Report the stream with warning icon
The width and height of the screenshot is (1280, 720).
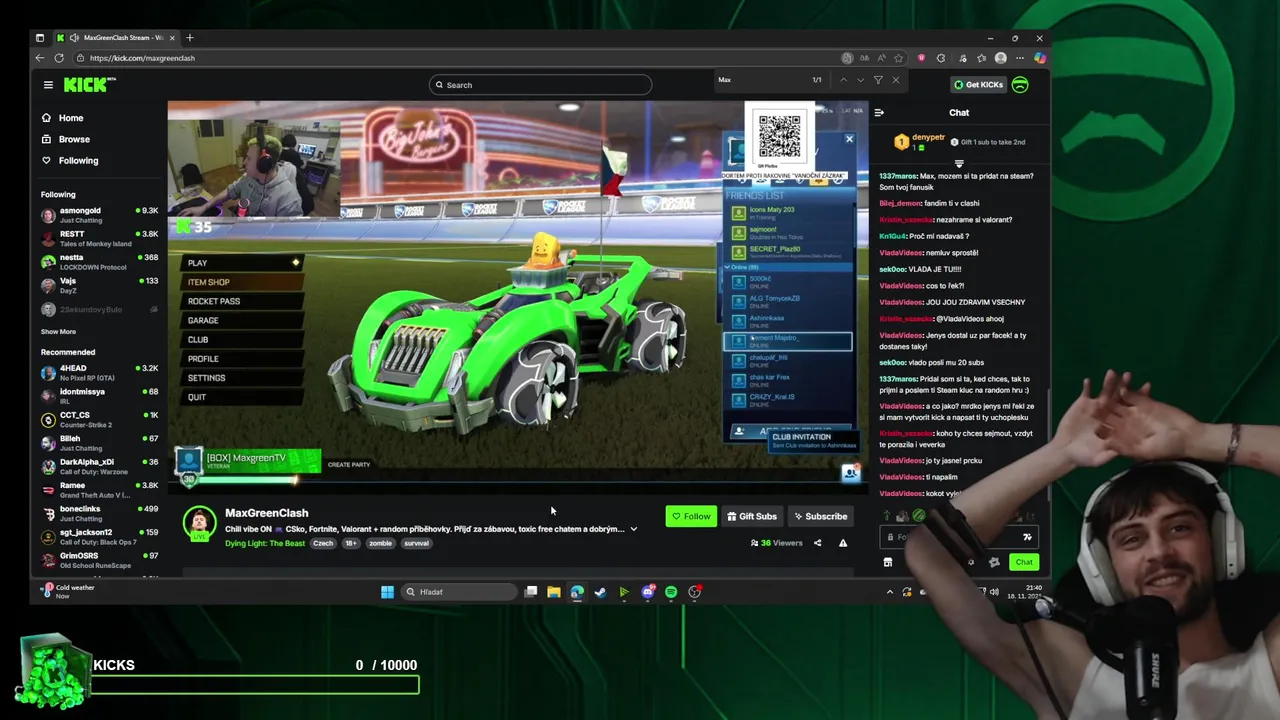[x=843, y=543]
